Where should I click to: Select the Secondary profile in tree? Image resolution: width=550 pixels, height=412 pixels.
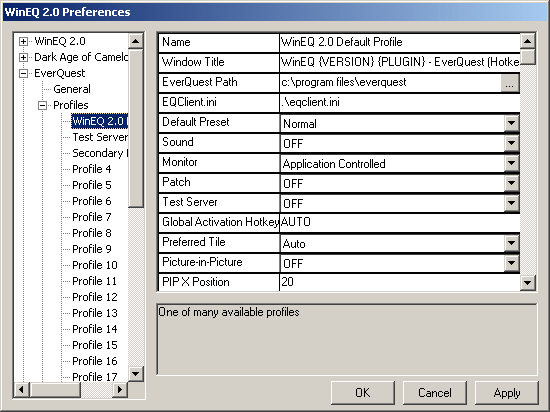click(100, 153)
